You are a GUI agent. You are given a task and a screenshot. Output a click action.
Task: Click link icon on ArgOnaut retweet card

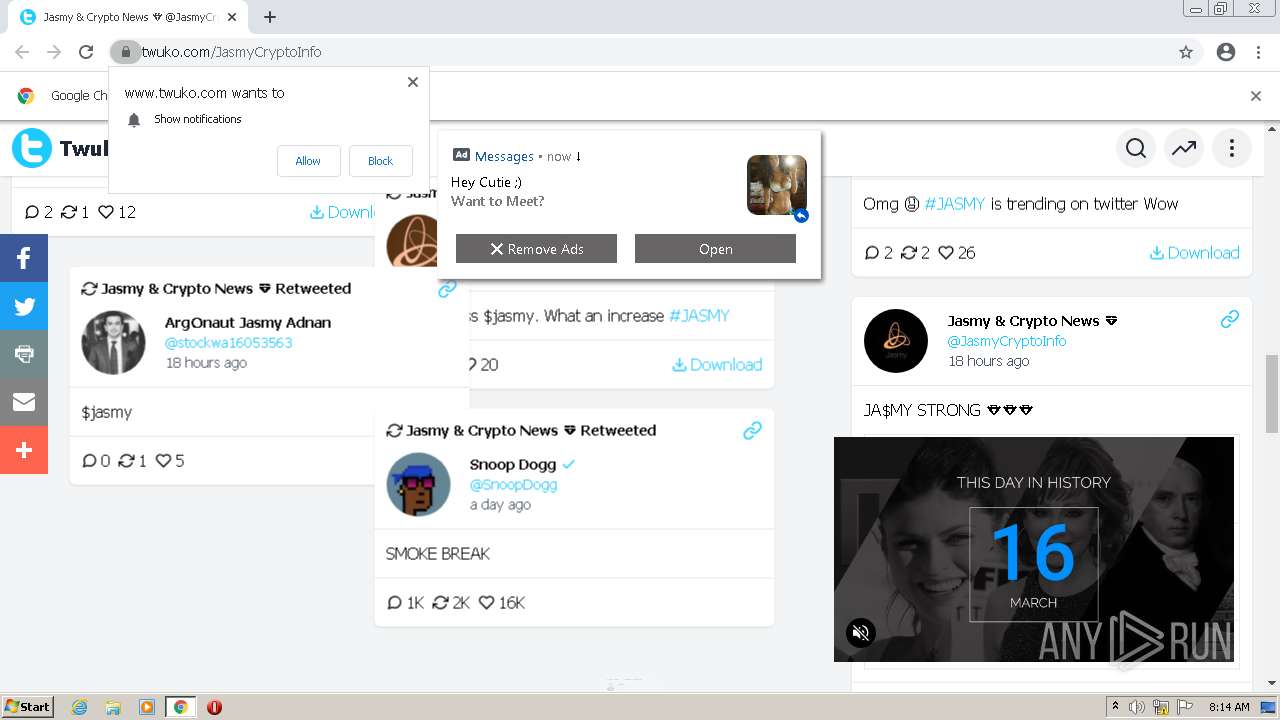point(447,288)
